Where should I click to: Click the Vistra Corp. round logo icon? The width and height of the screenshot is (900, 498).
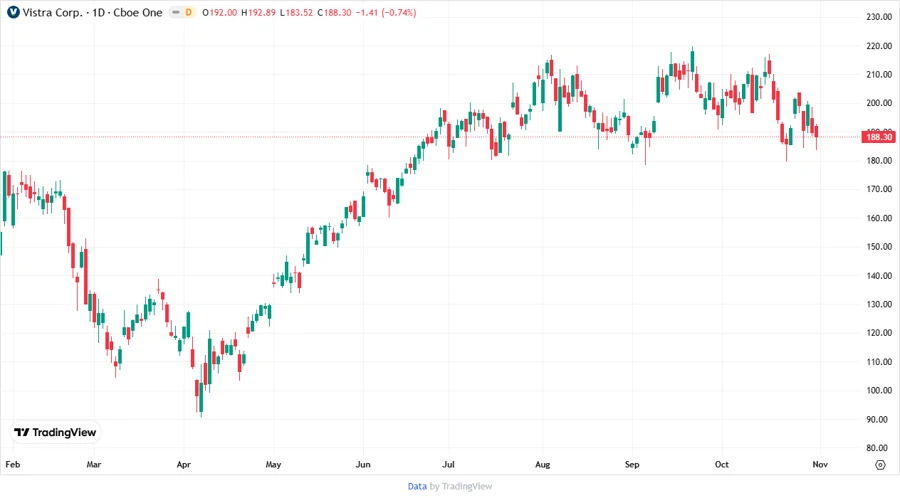13,12
